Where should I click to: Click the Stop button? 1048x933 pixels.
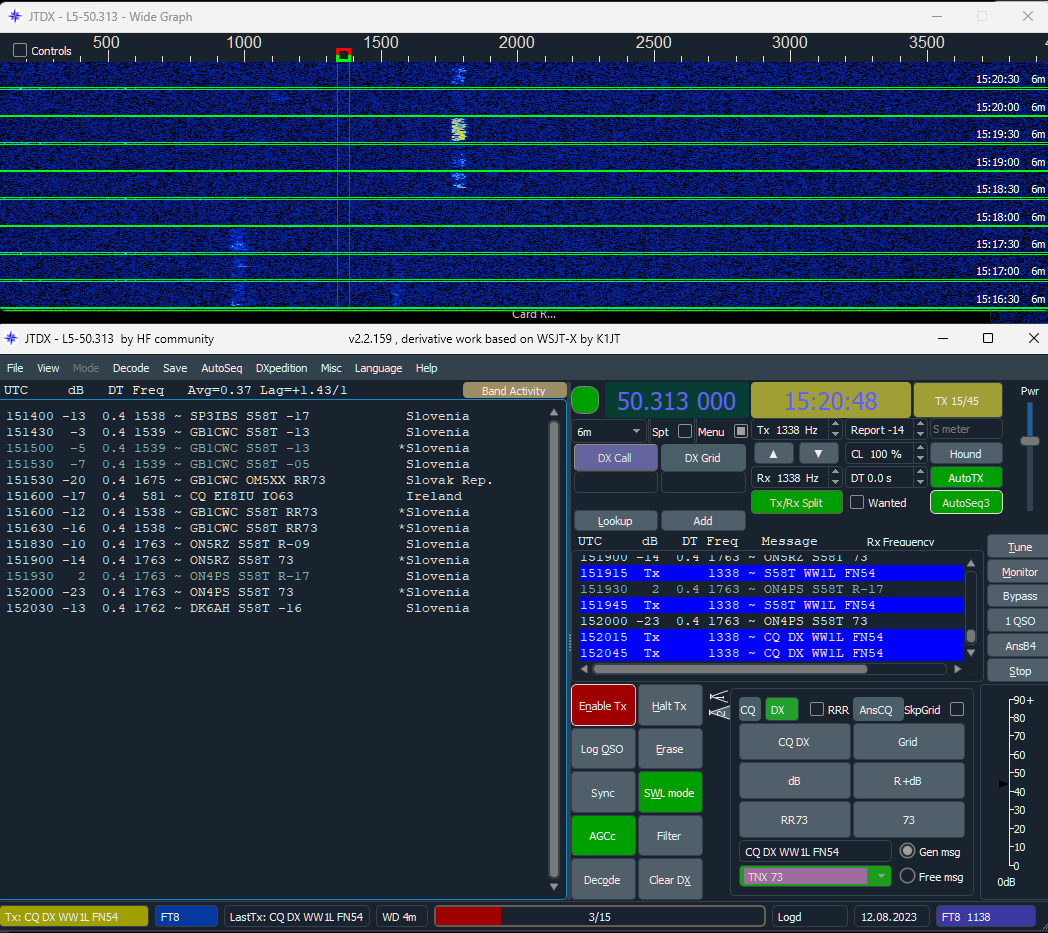(x=1019, y=670)
